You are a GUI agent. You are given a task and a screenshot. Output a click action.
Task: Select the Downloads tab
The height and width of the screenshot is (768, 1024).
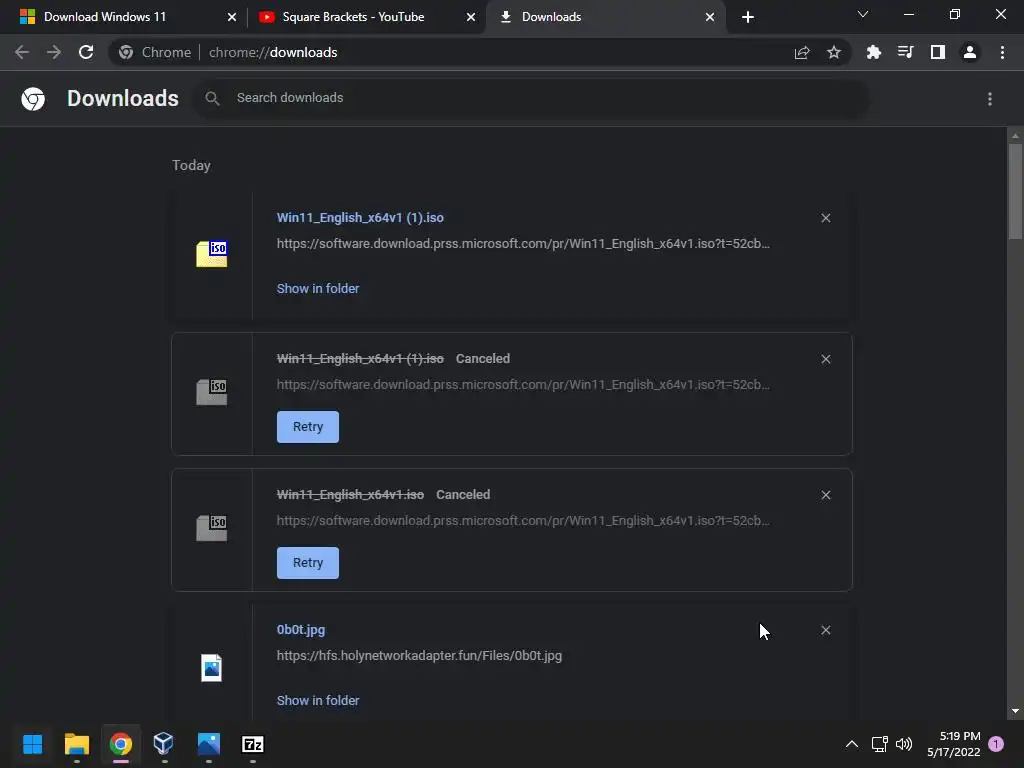605,17
